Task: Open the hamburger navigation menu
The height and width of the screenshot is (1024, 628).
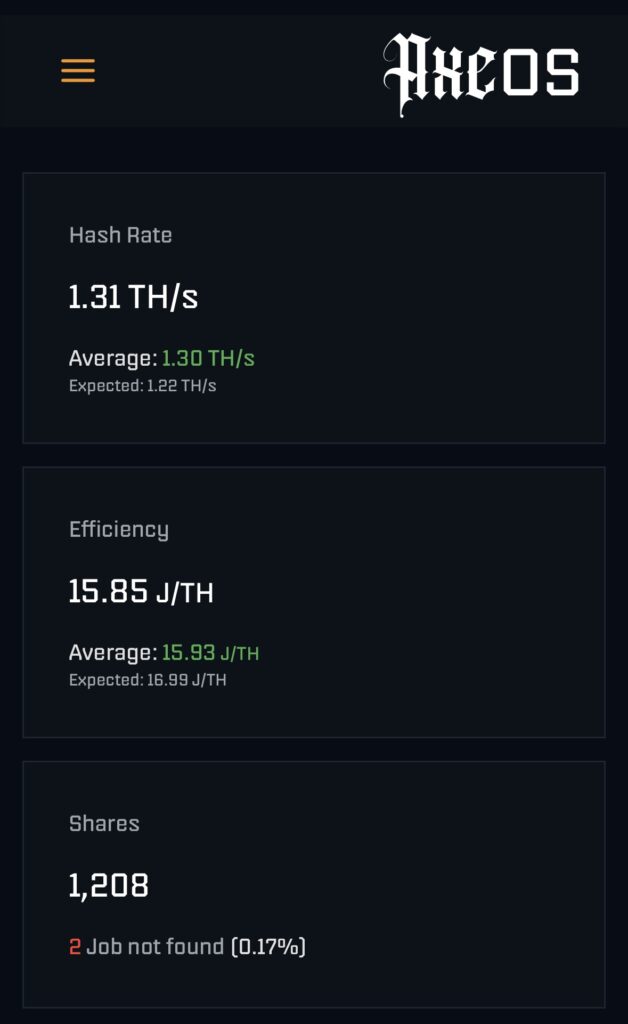Action: point(78,71)
